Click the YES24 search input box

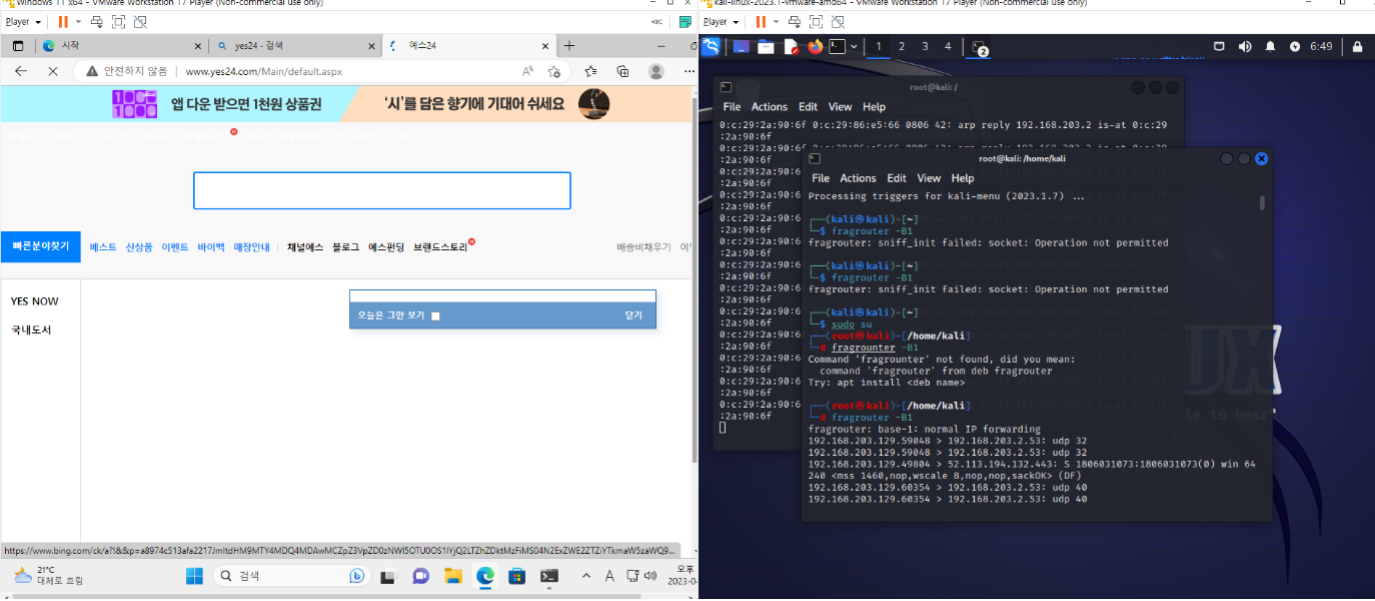[381, 191]
